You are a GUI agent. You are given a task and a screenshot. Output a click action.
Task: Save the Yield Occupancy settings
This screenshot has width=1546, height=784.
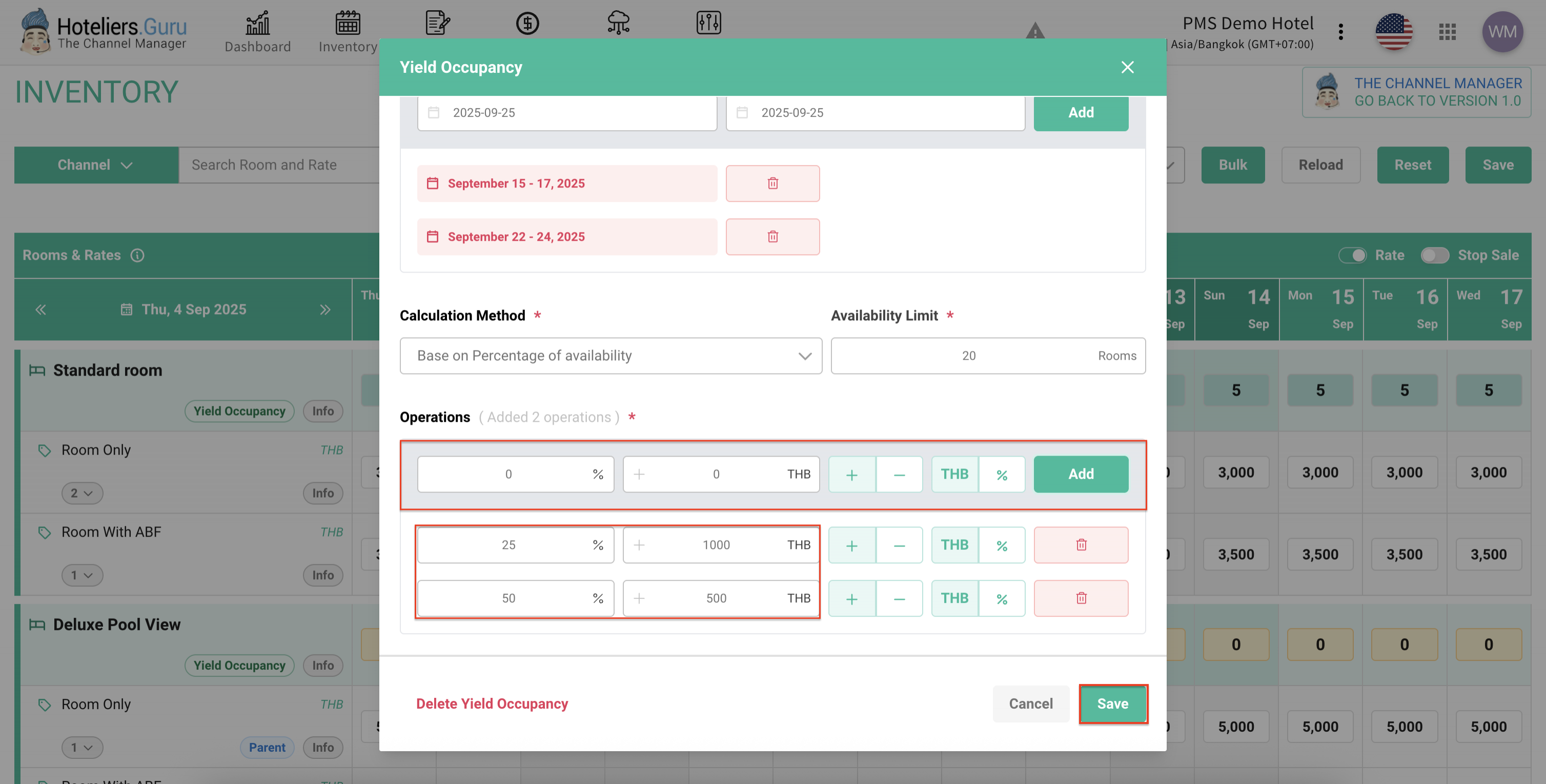click(x=1112, y=704)
